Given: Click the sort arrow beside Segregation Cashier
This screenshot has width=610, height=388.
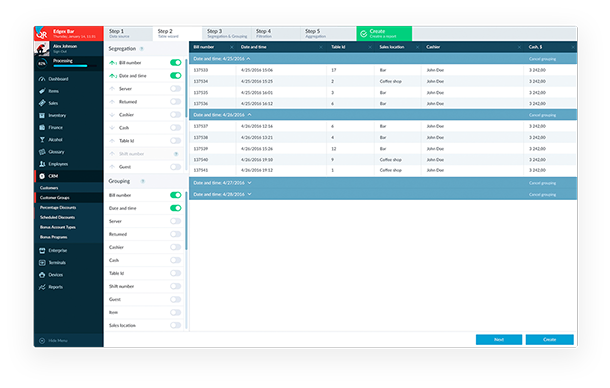Looking at the screenshot, I should point(112,115).
